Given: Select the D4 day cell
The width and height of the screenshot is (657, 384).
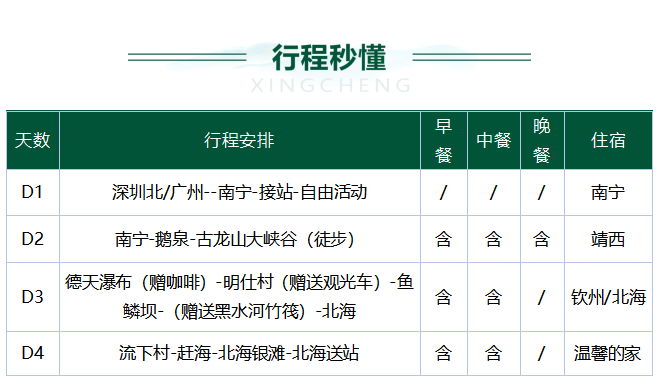Looking at the screenshot, I should pyautogui.click(x=33, y=353).
